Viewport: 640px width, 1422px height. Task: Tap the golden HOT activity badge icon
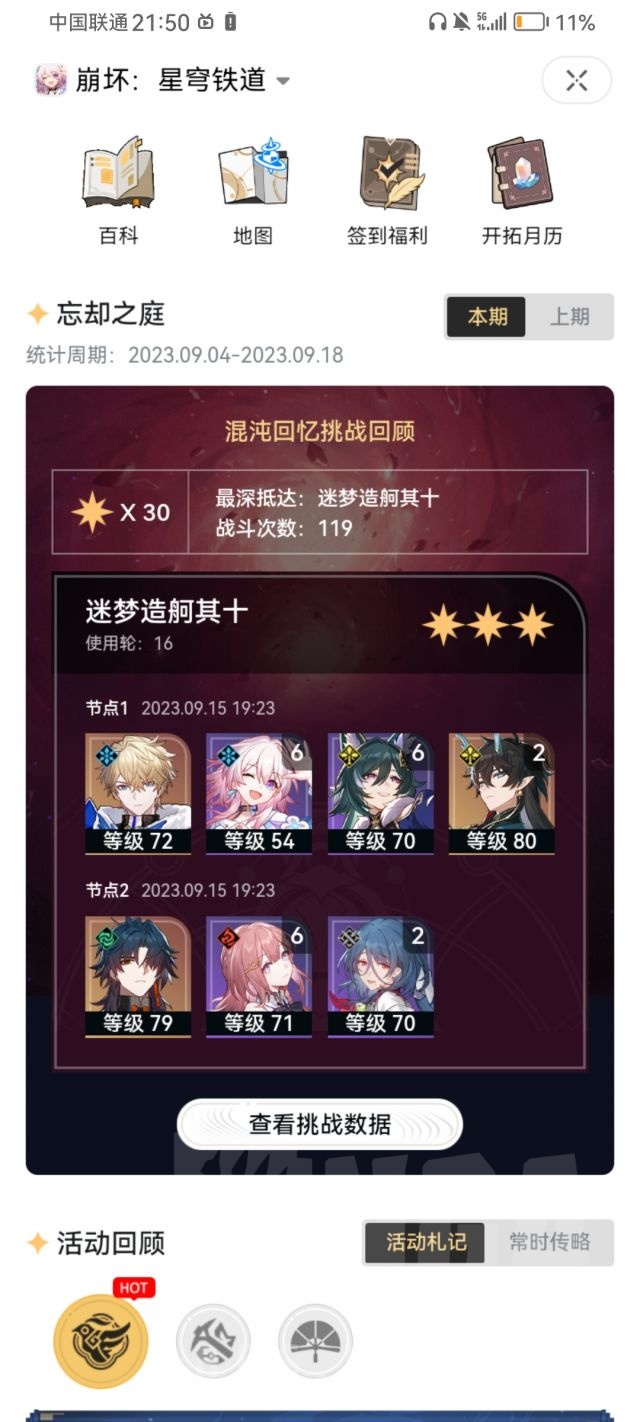point(100,1340)
